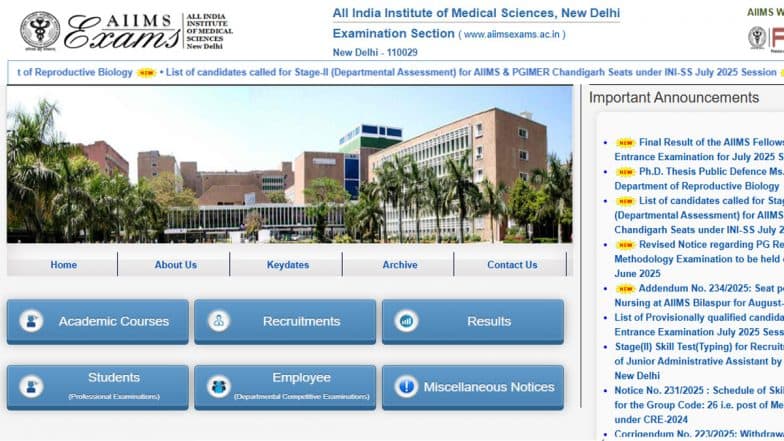
Task: Click the Results chart icon
Action: (406, 321)
